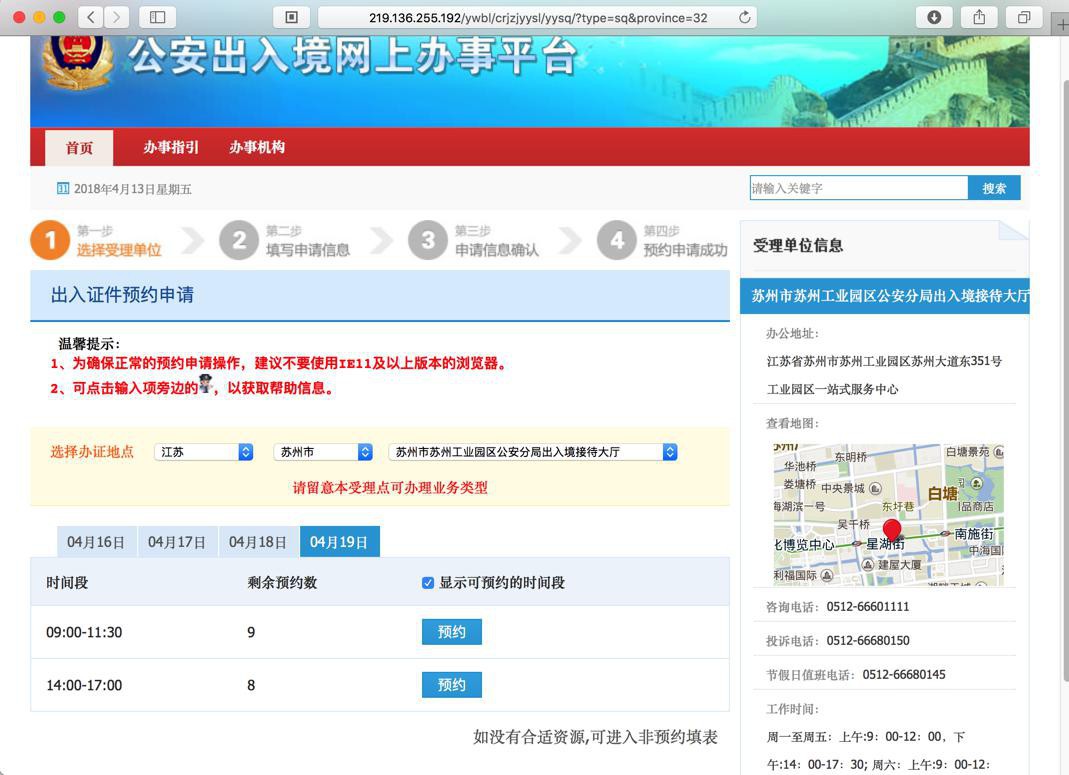
Task: Click consultation phone 0512-66601111
Action: pyautogui.click(x=868, y=607)
